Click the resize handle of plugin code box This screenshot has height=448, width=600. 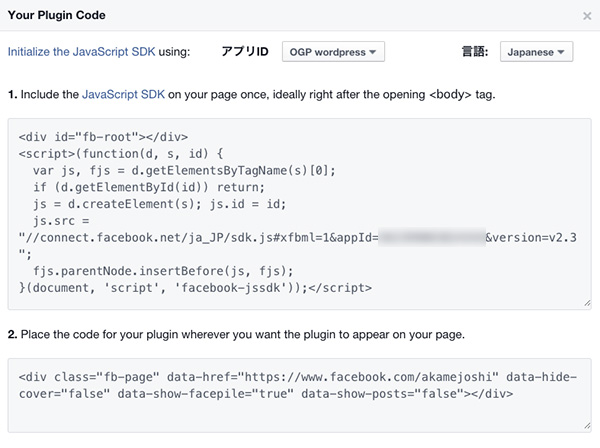[x=587, y=426]
